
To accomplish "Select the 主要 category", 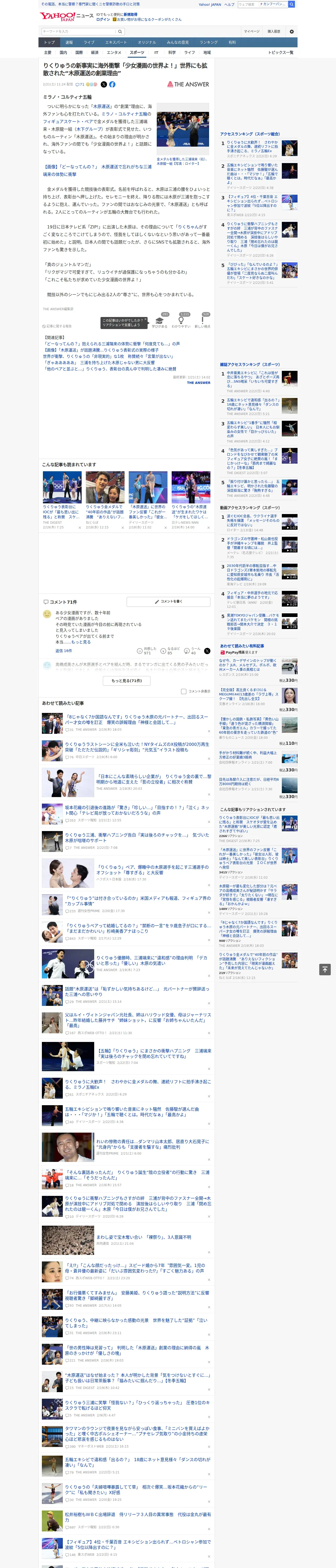I will [48, 52].
